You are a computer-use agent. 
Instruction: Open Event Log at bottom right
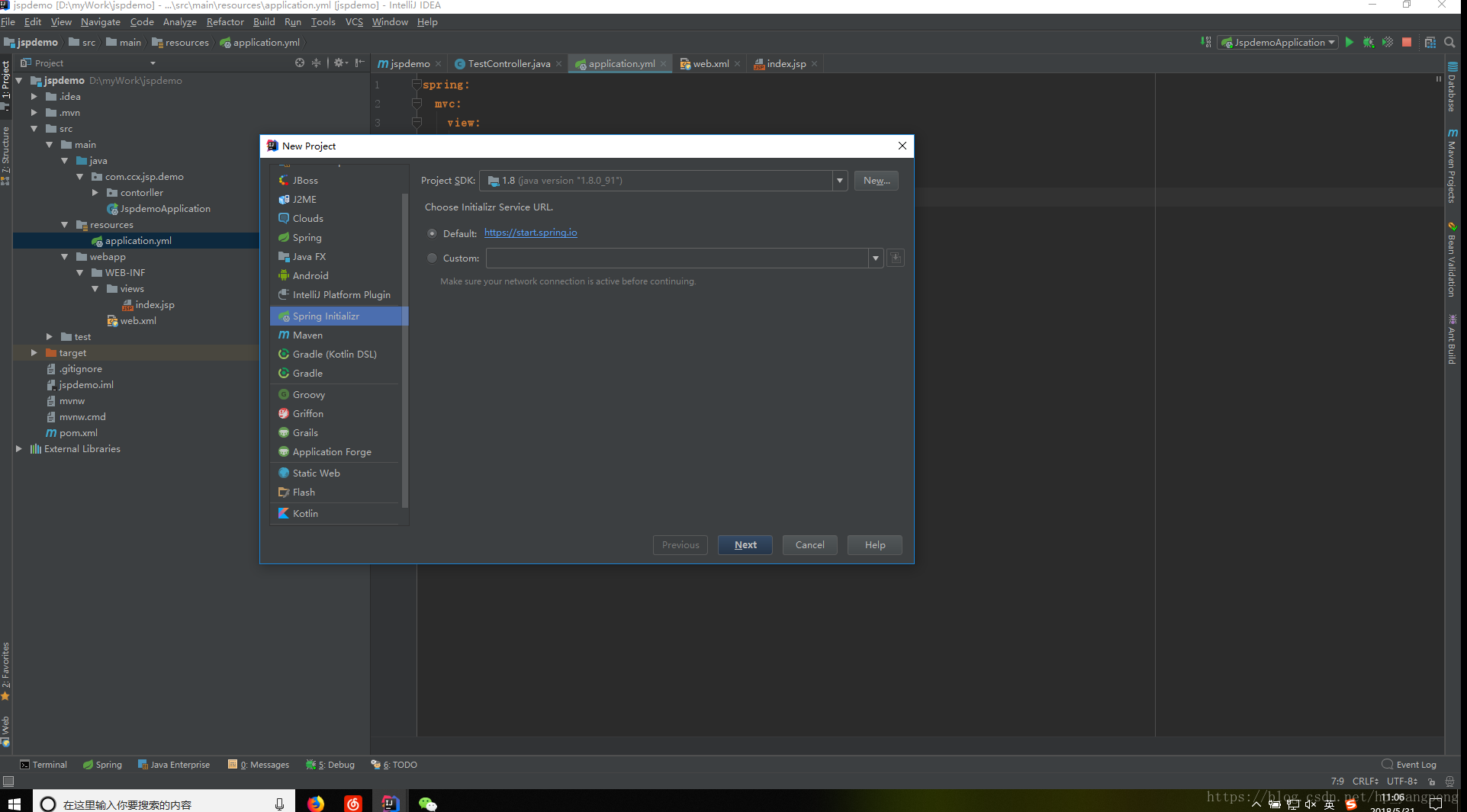[1409, 765]
